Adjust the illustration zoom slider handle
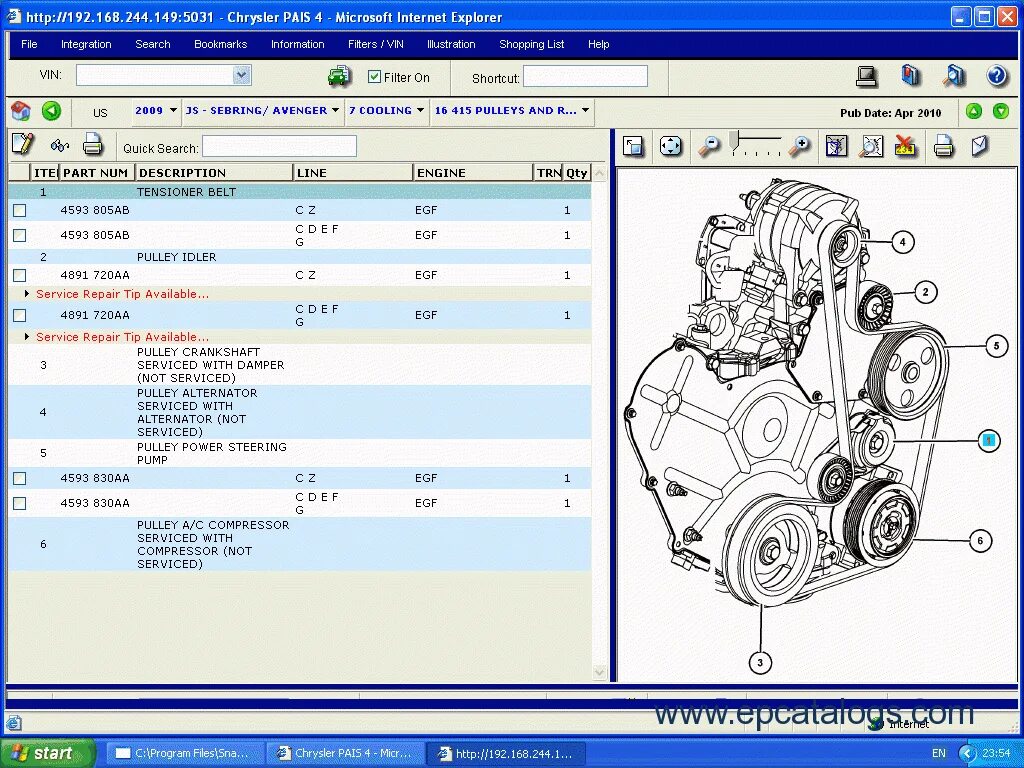The width and height of the screenshot is (1024, 768). (734, 139)
